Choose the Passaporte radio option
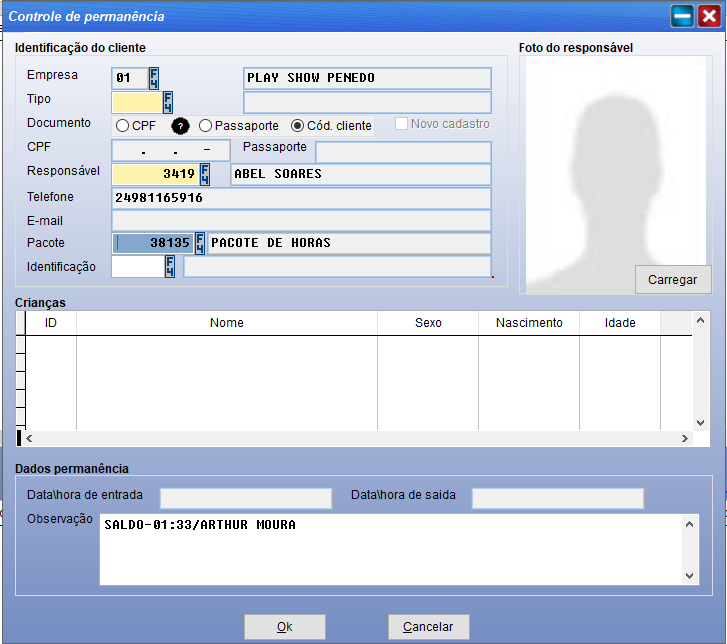The height and width of the screenshot is (644, 727). 205,126
